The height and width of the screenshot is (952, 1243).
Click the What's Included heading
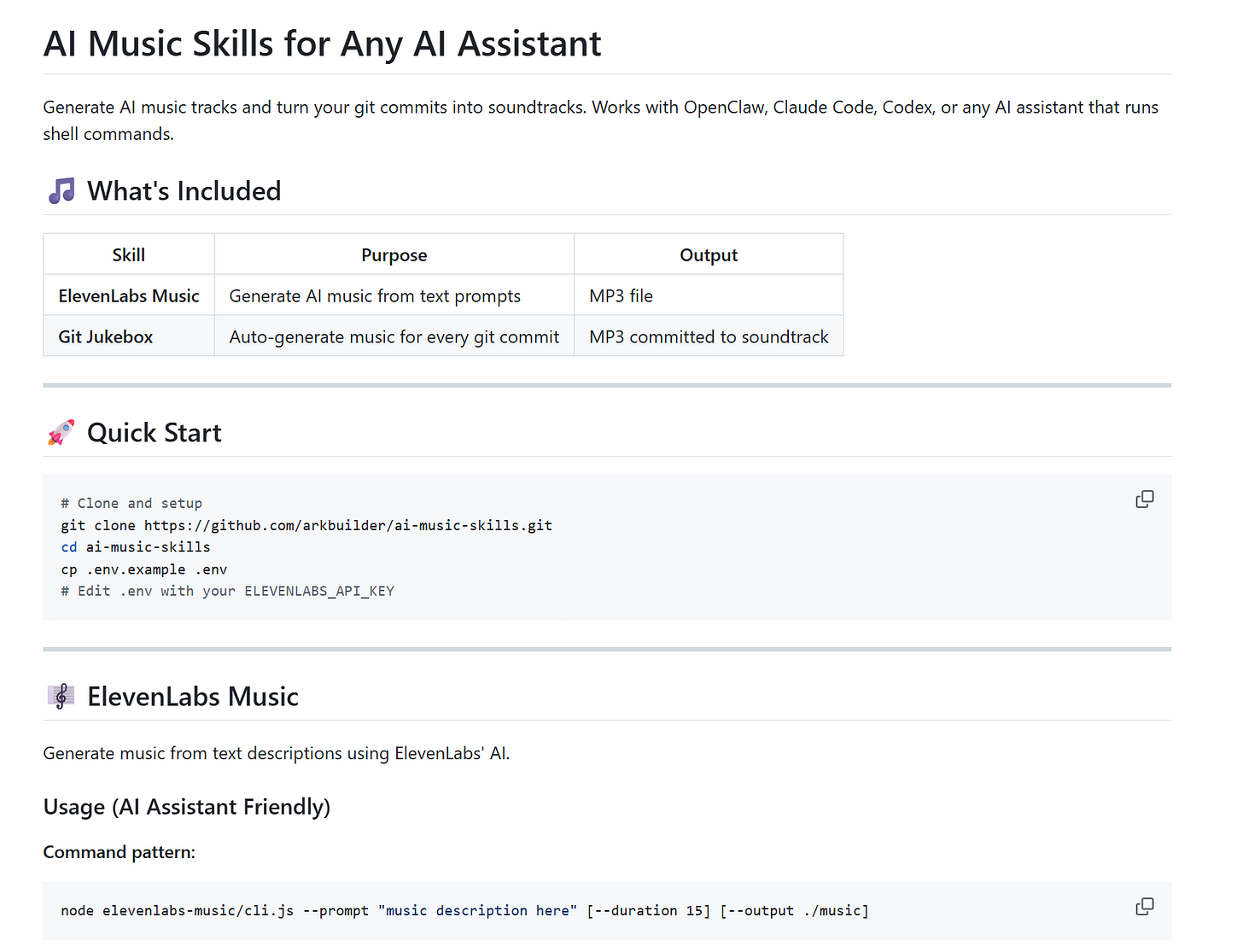click(x=184, y=191)
